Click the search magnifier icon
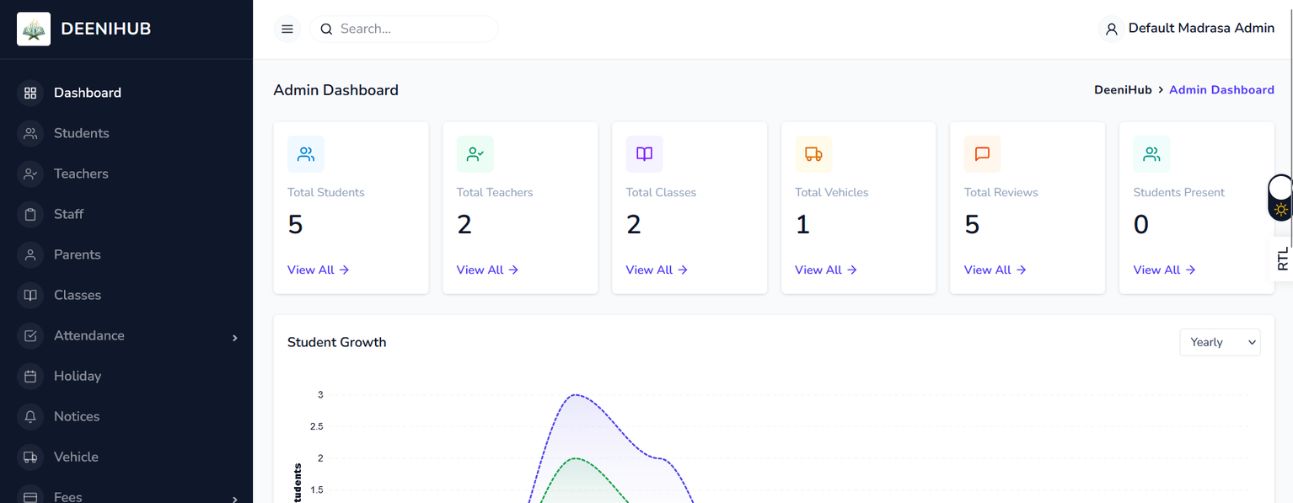The image size is (1293, 503). pos(326,29)
